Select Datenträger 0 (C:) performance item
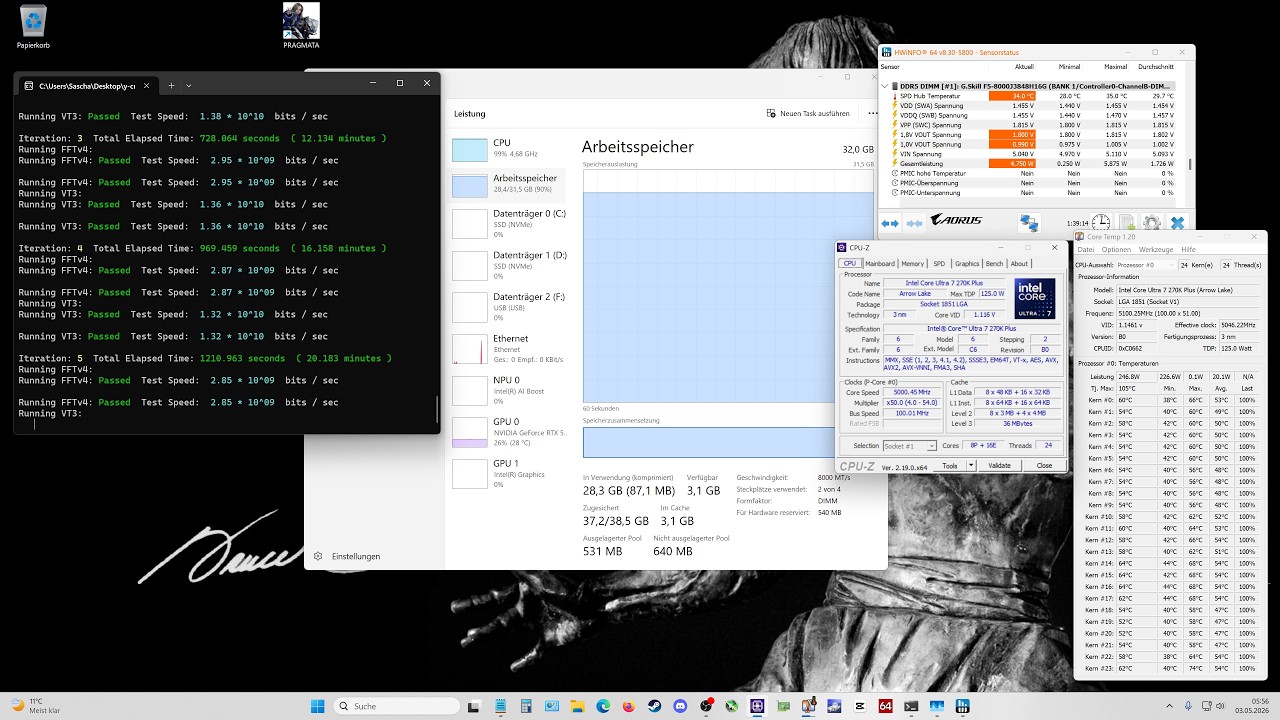 (507, 222)
